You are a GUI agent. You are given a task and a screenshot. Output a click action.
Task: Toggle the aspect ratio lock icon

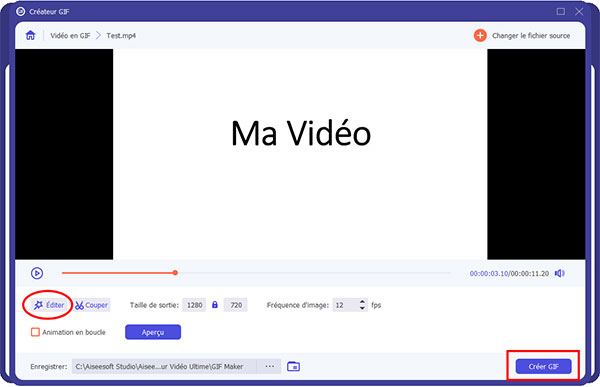point(215,305)
